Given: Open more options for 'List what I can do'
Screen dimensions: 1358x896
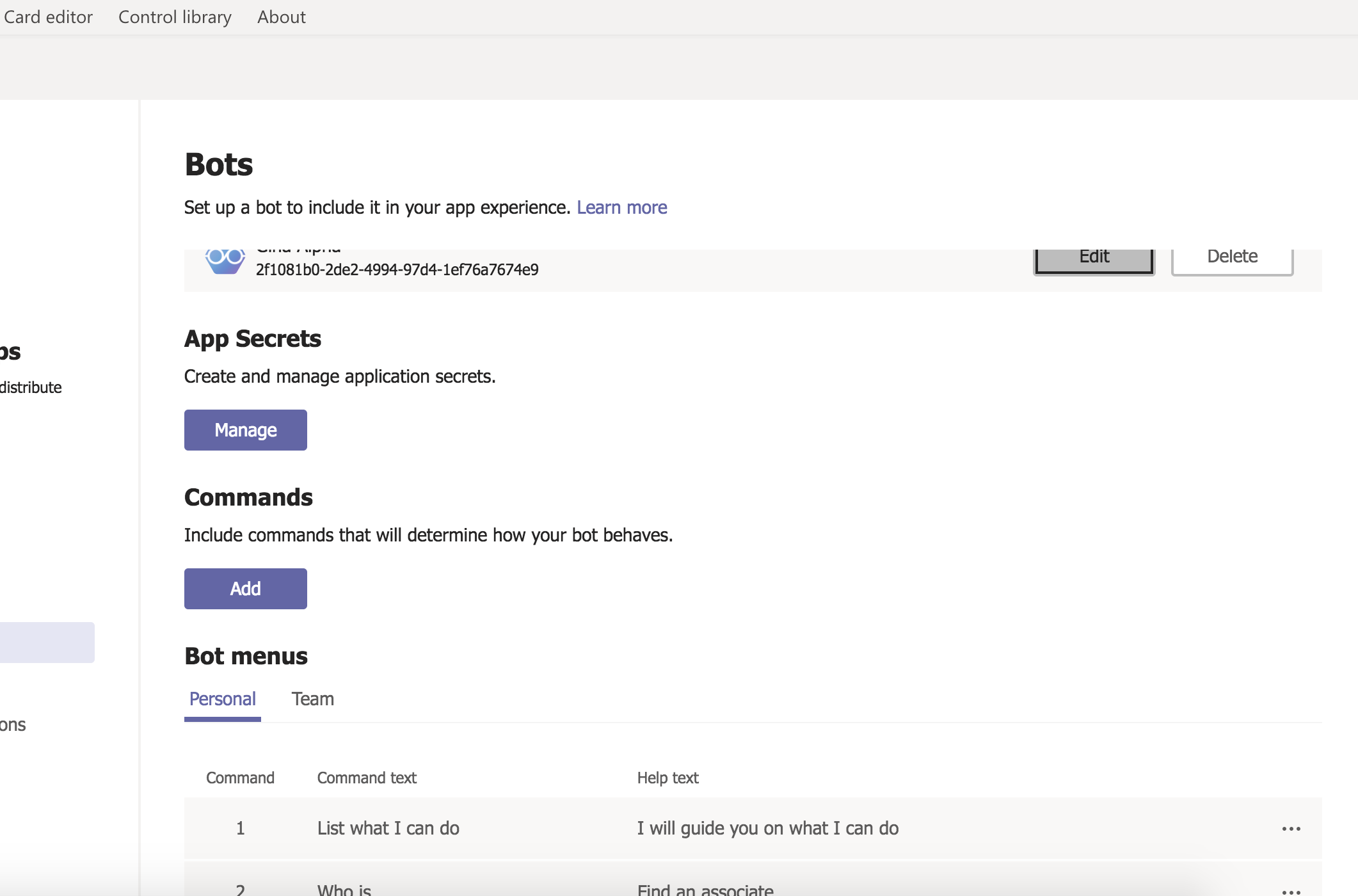Looking at the screenshot, I should [x=1291, y=828].
